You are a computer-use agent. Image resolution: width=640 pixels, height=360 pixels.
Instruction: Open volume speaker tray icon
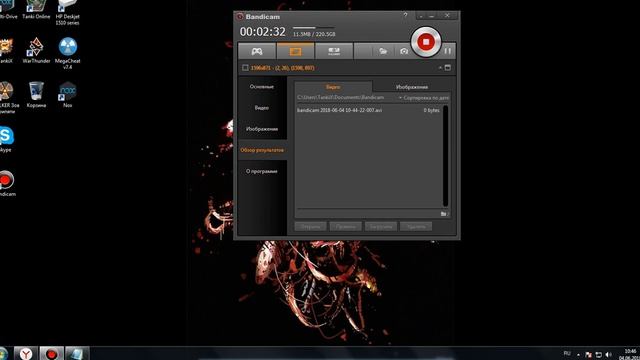[x=609, y=355]
